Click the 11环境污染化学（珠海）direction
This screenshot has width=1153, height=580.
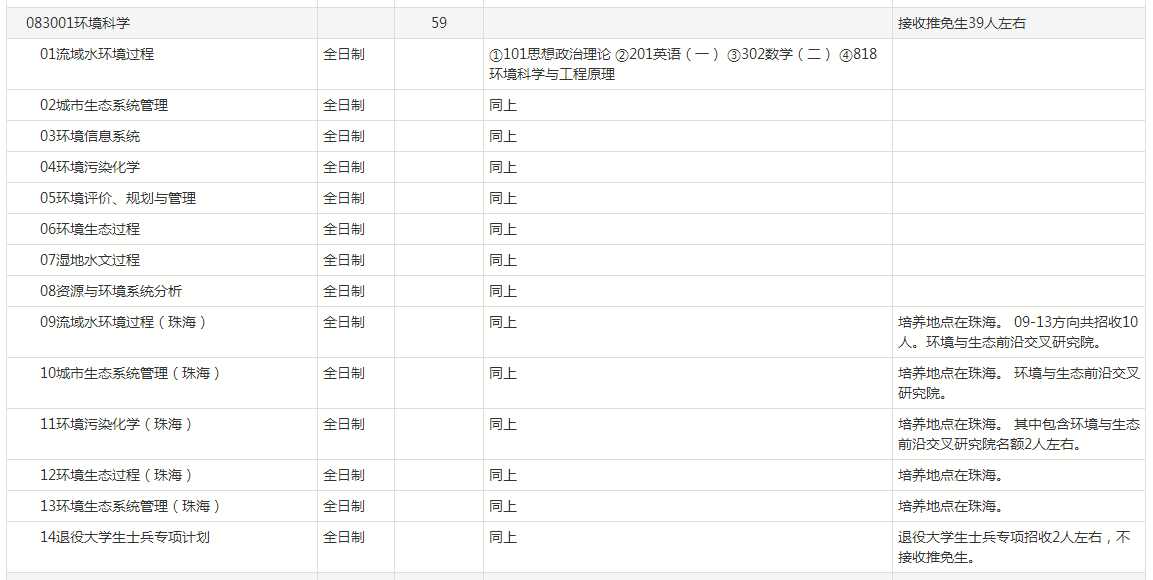pyautogui.click(x=117, y=424)
